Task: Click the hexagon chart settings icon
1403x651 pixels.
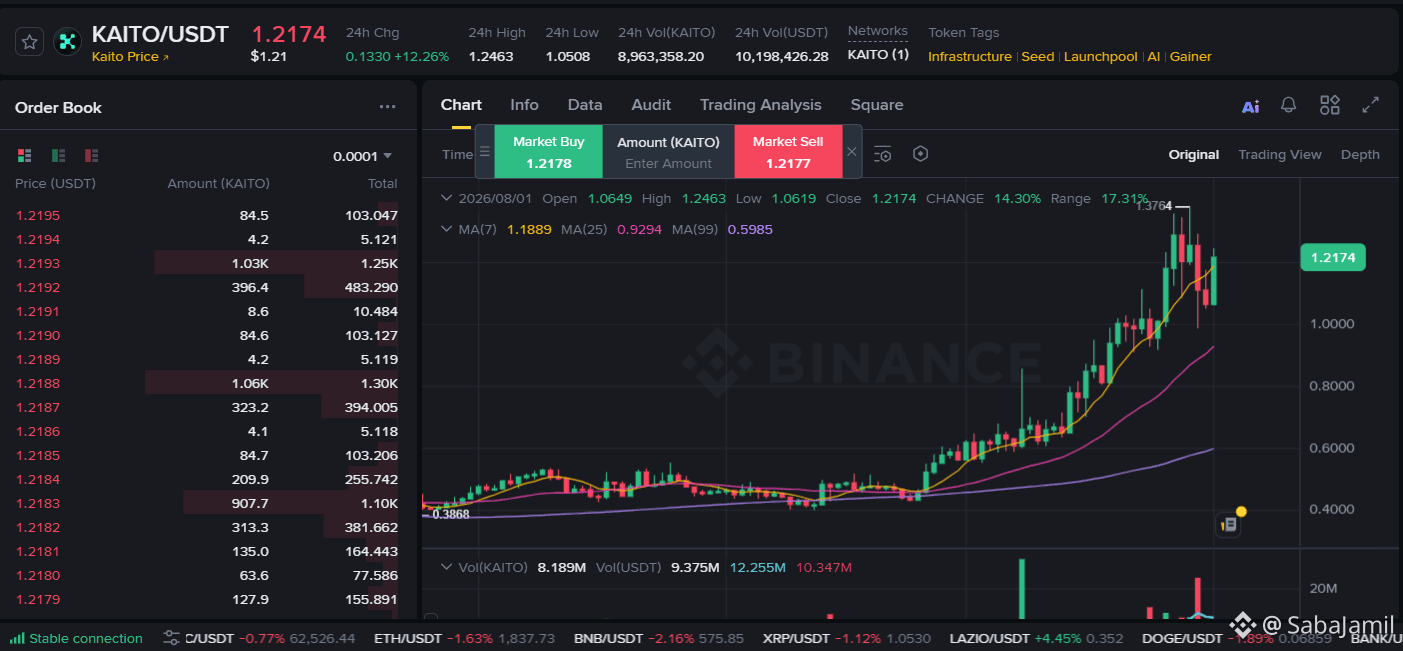Action: pyautogui.click(x=921, y=154)
